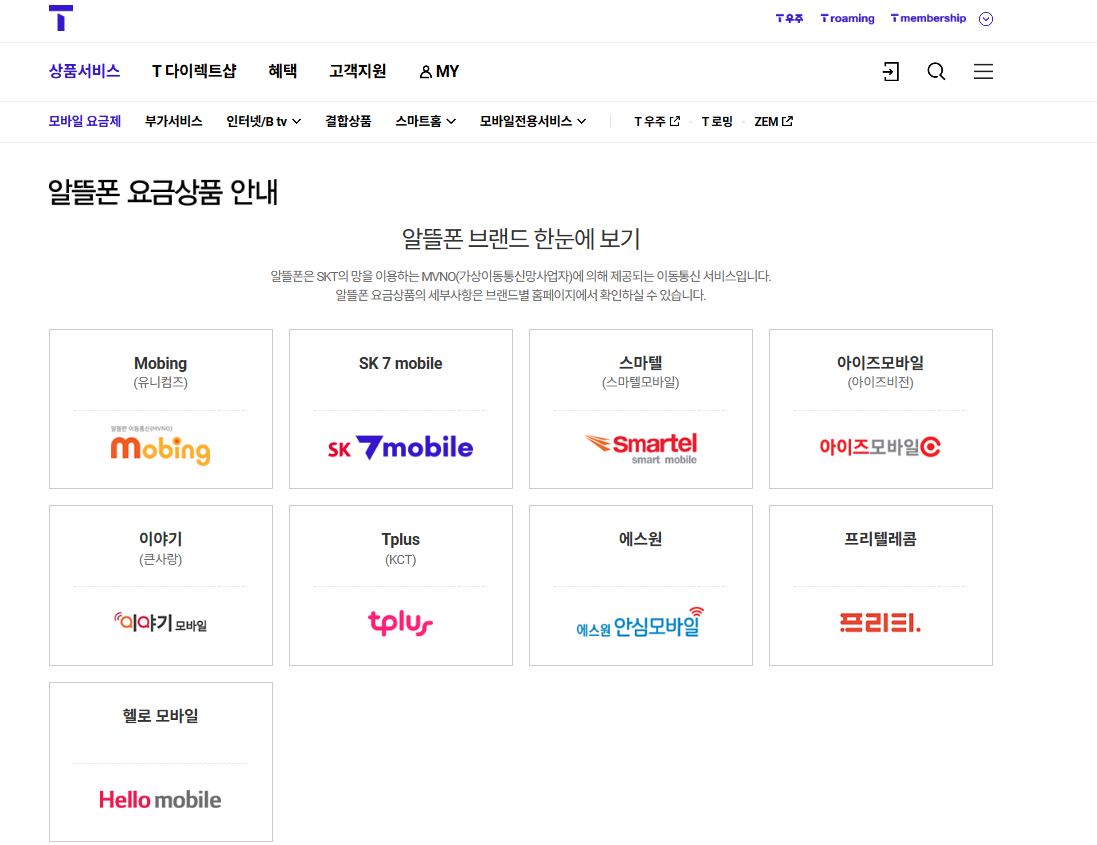1097x845 pixels.
Task: Click the 이야기 모바일 logo
Action: click(x=160, y=622)
